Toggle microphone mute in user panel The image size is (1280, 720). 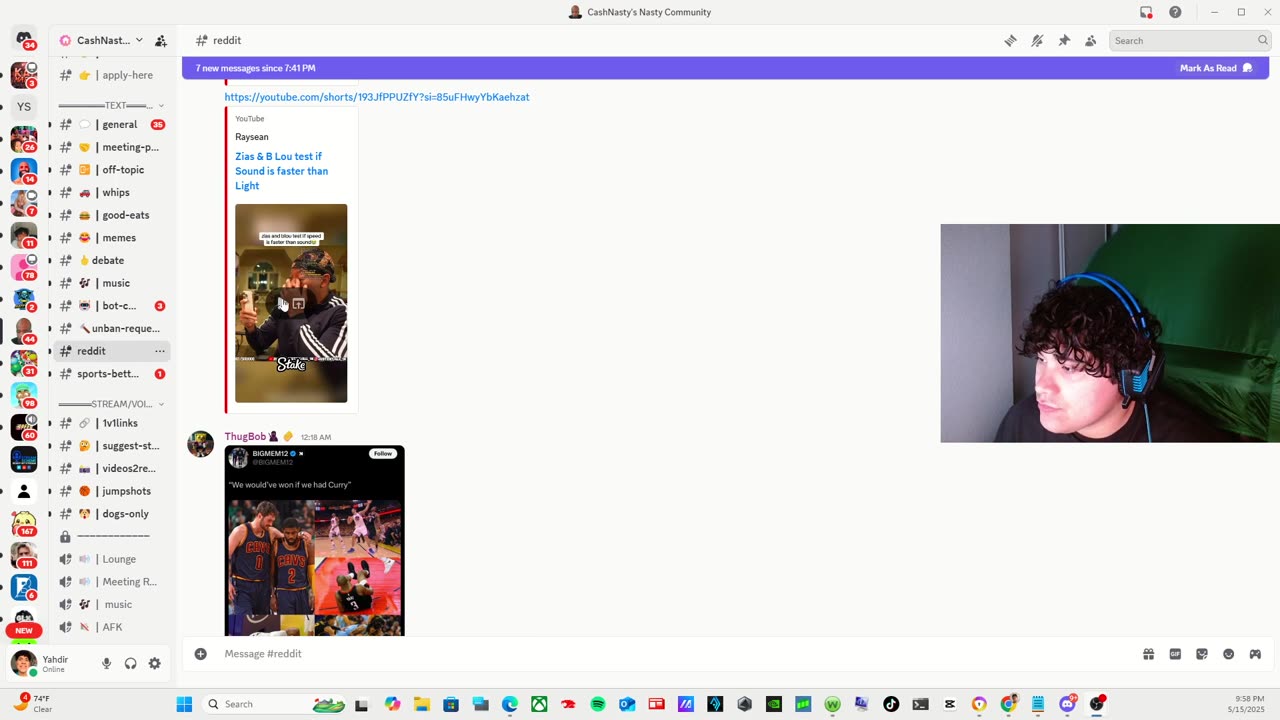point(106,663)
